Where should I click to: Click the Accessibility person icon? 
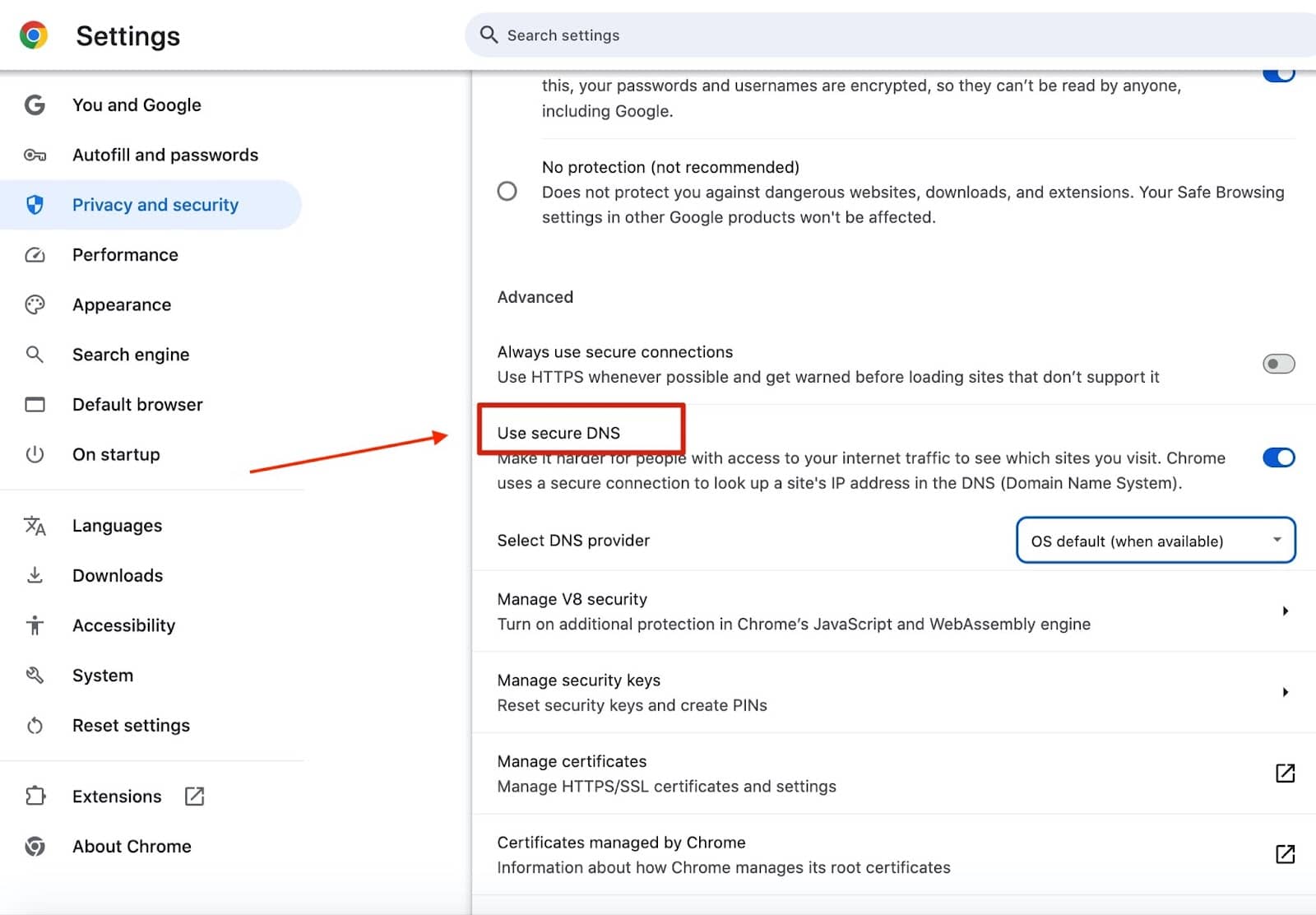pyautogui.click(x=35, y=625)
